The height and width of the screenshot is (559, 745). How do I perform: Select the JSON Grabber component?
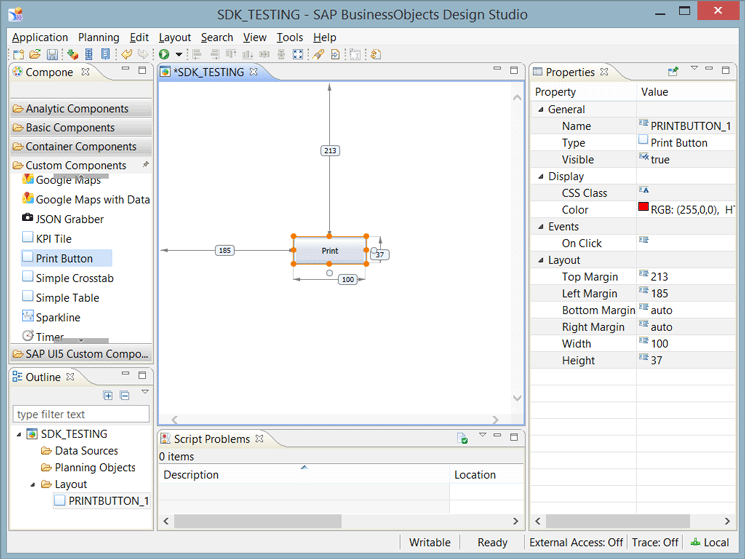click(x=63, y=219)
